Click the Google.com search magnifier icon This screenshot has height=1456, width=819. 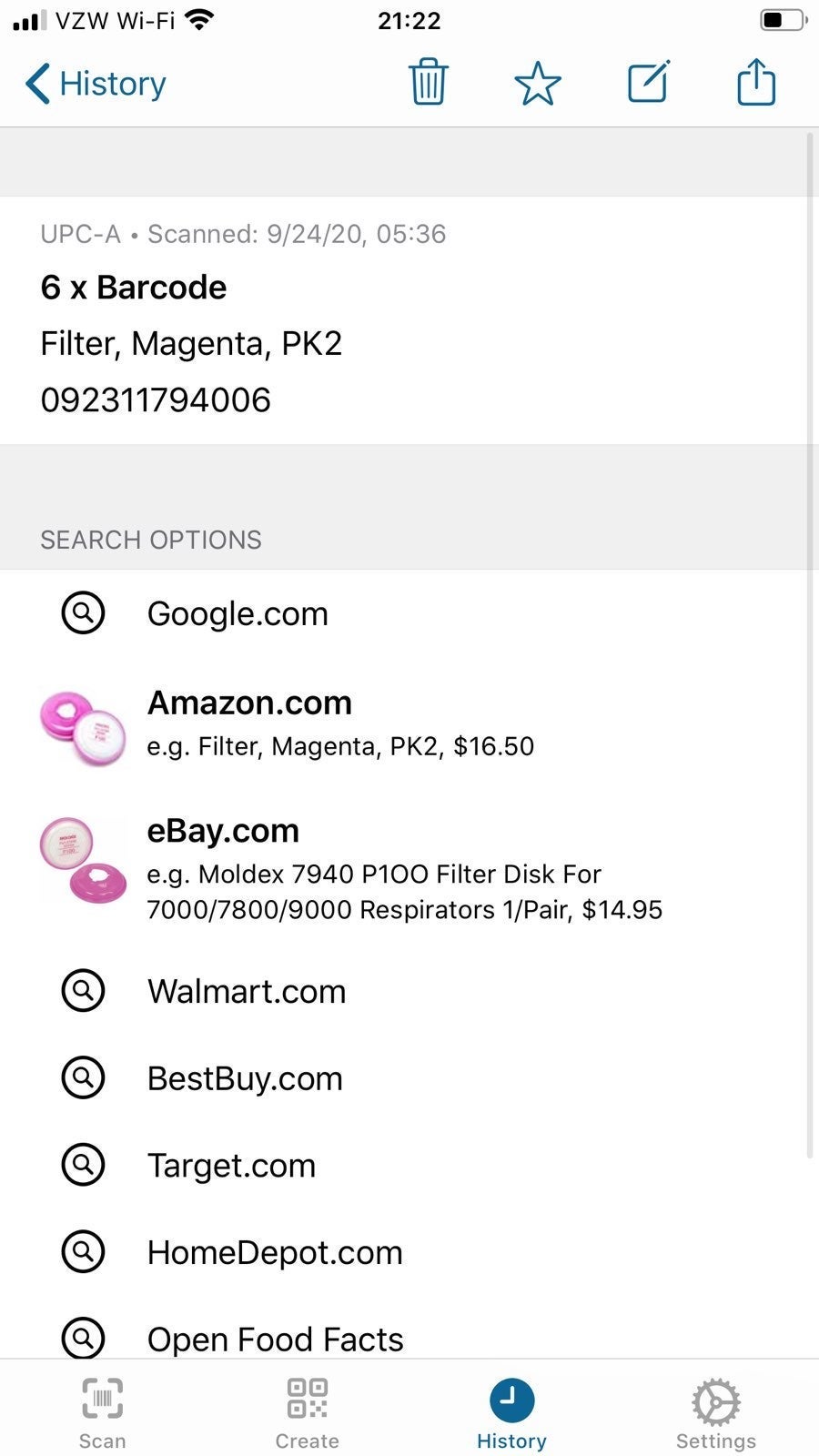[83, 613]
